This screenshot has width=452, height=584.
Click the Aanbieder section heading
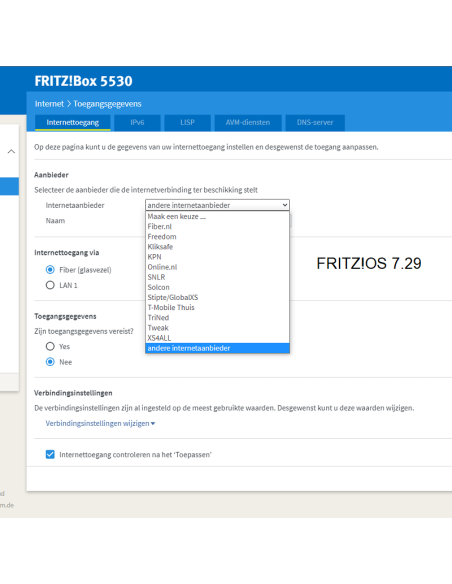coord(51,175)
